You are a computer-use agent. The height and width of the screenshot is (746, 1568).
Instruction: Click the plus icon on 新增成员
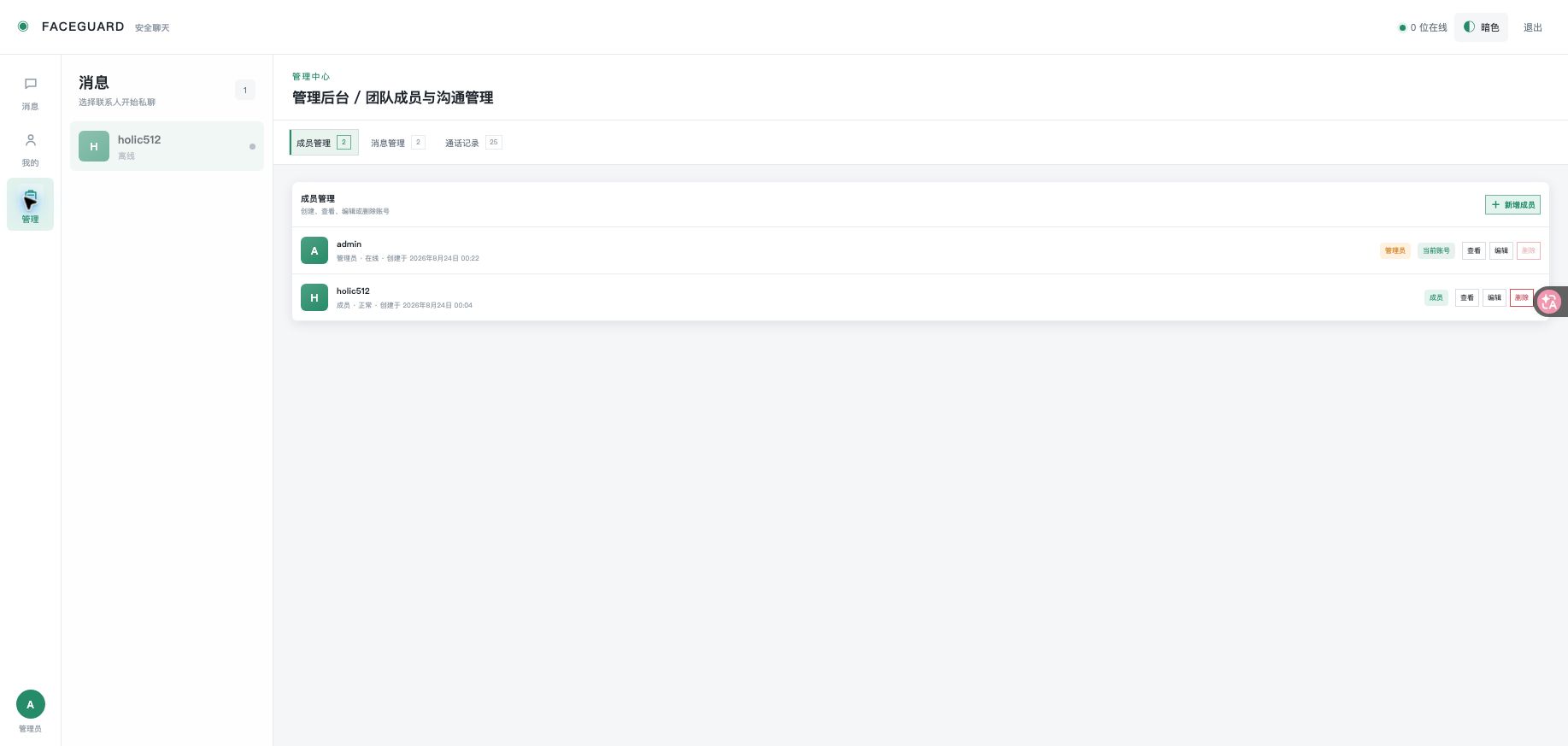point(1495,204)
